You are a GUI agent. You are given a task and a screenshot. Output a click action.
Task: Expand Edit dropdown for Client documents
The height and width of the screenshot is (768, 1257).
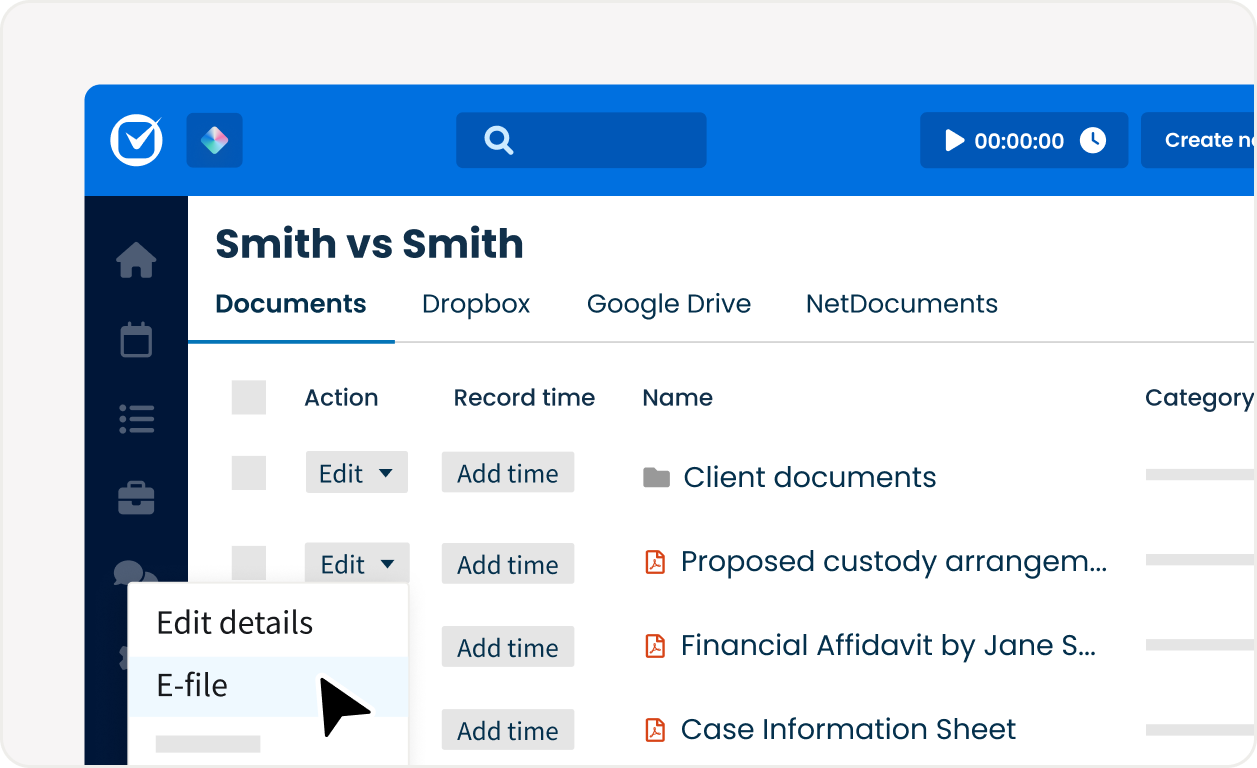tap(356, 474)
